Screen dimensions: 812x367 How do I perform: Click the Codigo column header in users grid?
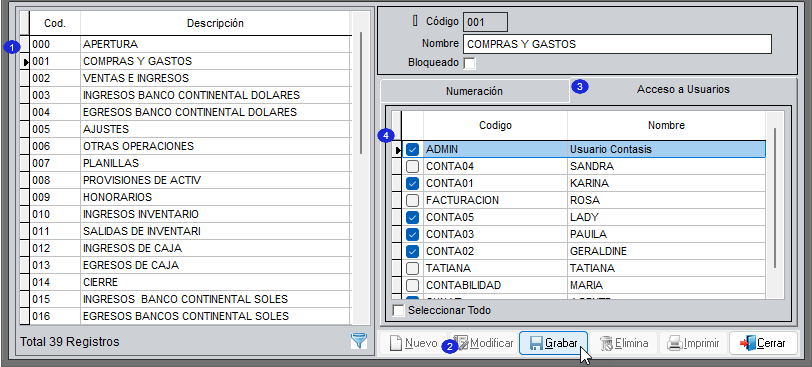pyautogui.click(x=495, y=125)
